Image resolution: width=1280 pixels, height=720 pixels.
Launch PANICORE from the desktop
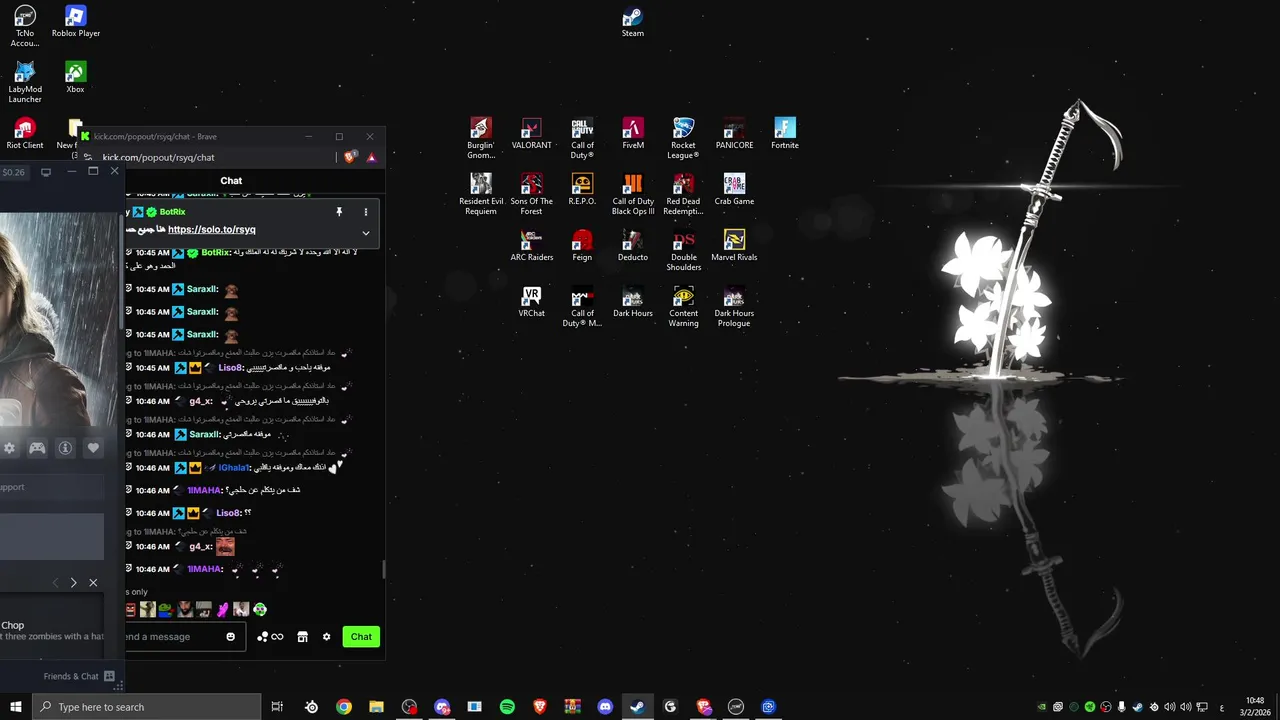(x=734, y=134)
